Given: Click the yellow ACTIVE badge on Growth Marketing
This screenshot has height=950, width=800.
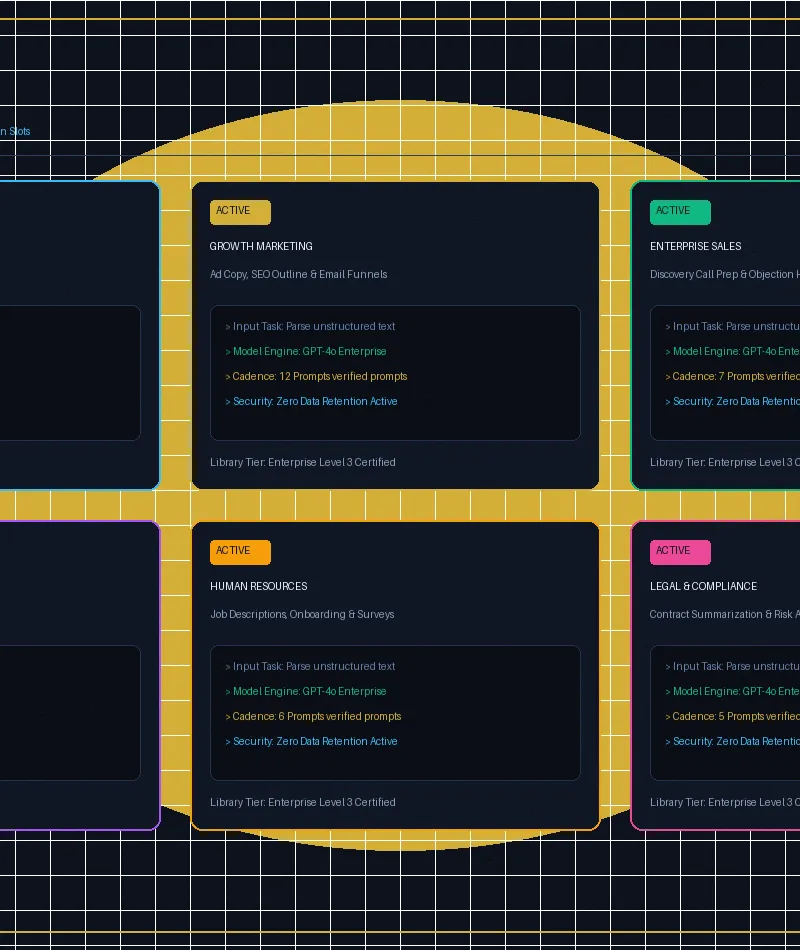Looking at the screenshot, I should tap(240, 212).
